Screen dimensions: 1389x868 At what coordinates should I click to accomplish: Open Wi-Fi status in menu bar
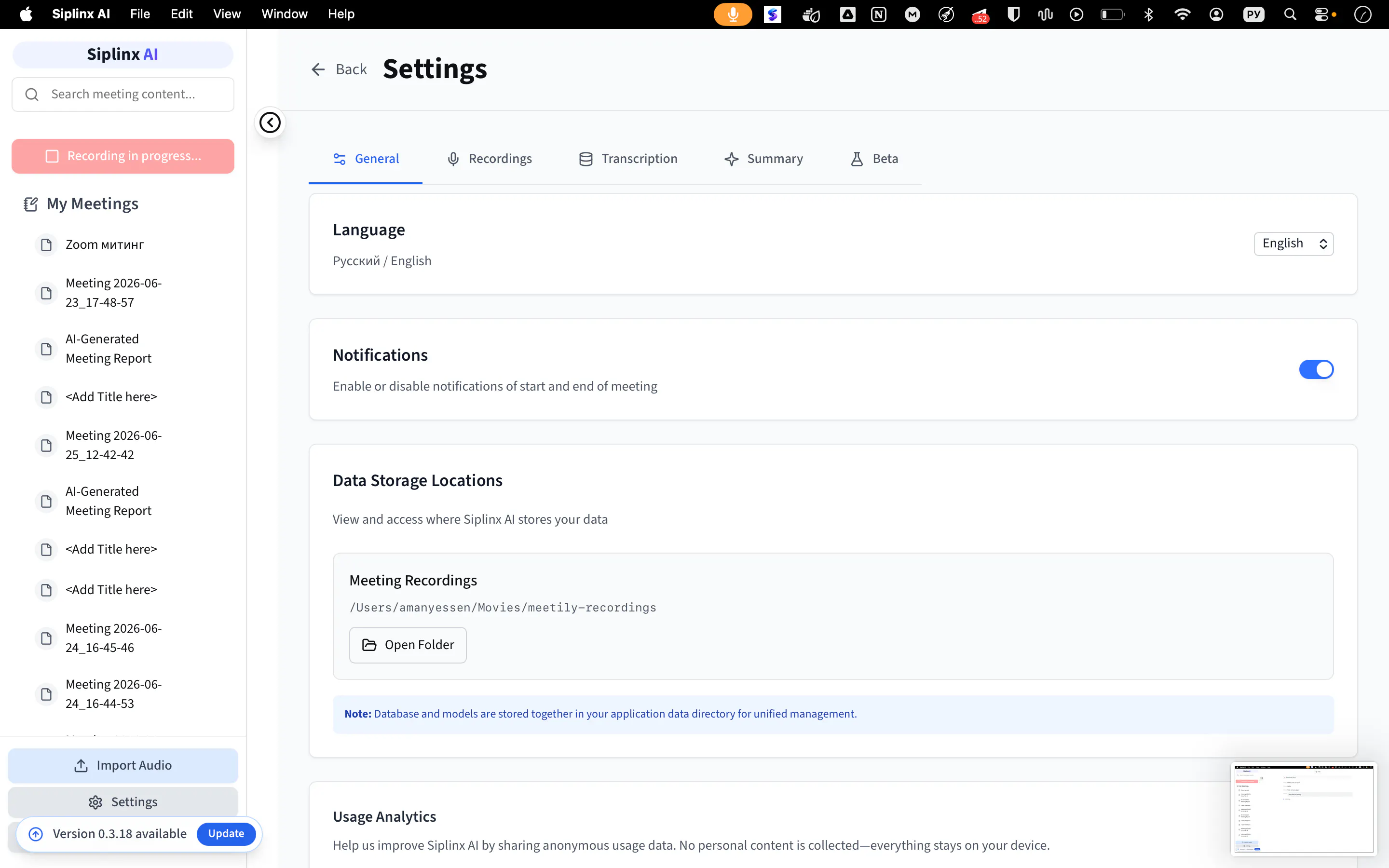click(x=1183, y=14)
